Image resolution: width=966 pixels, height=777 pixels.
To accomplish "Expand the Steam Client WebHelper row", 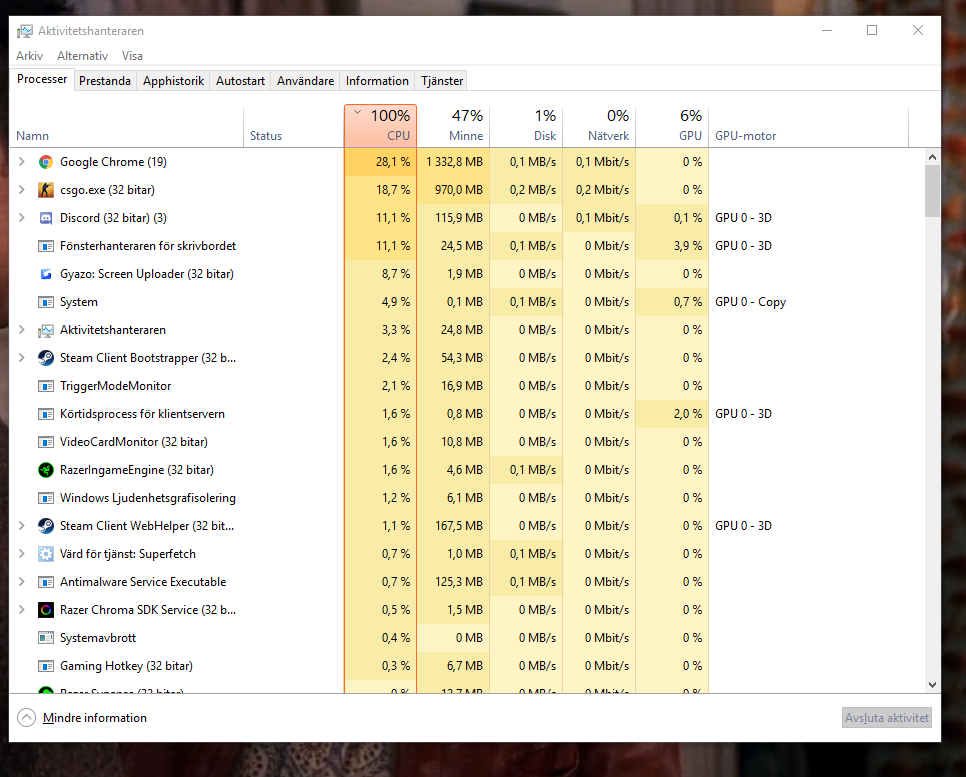I will [22, 526].
